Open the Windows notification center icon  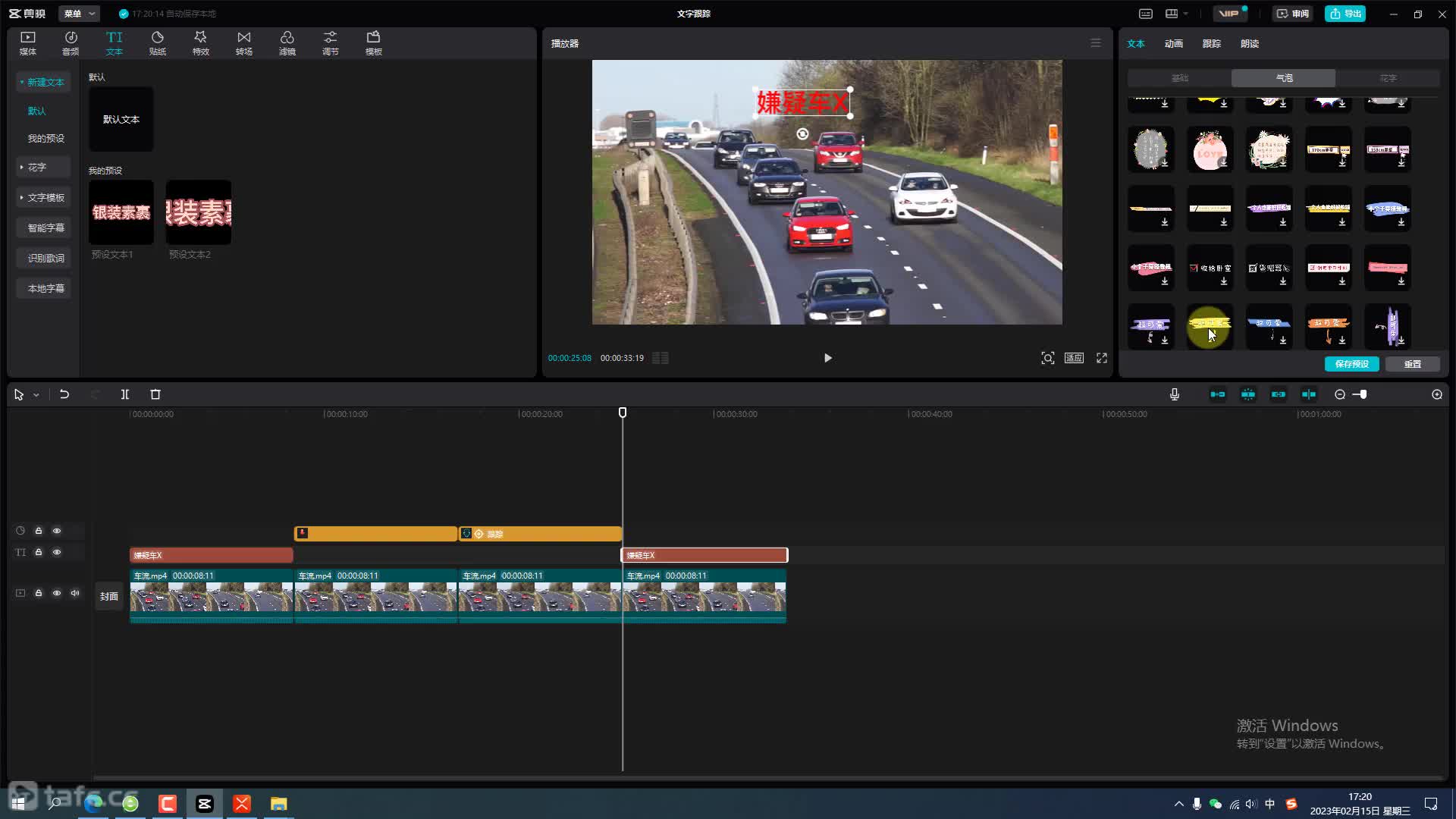pos(1431,804)
